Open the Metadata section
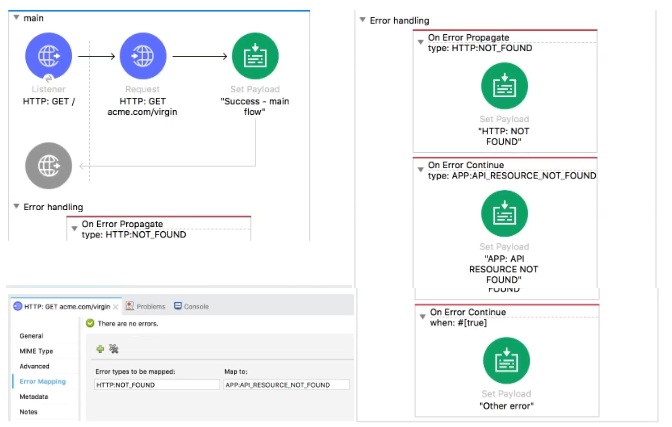Viewport: 672px width, 427px height. pos(36,397)
